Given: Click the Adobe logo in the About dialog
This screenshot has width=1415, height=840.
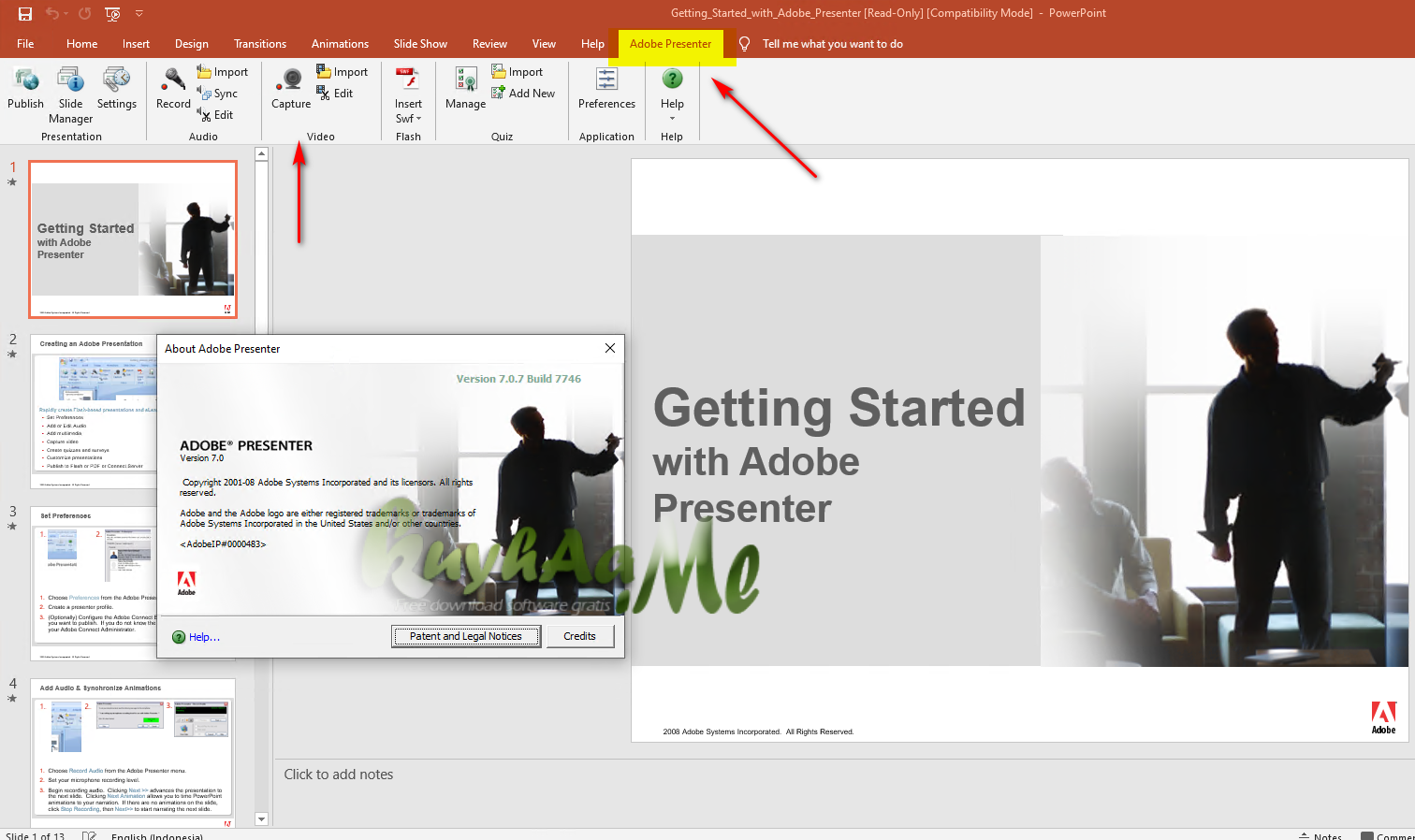Looking at the screenshot, I should [187, 583].
